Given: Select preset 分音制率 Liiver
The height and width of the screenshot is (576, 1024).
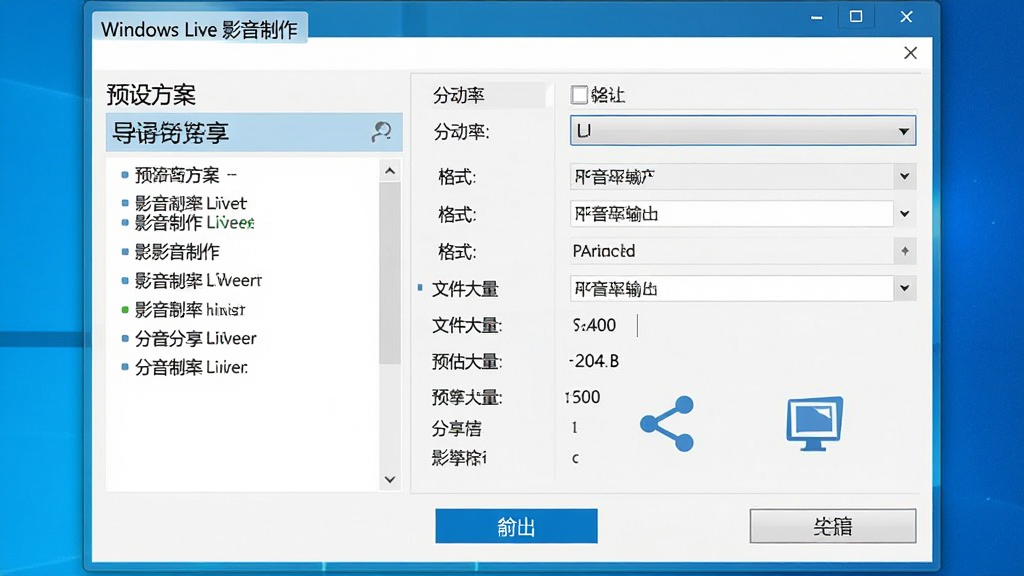Looking at the screenshot, I should (x=184, y=367).
